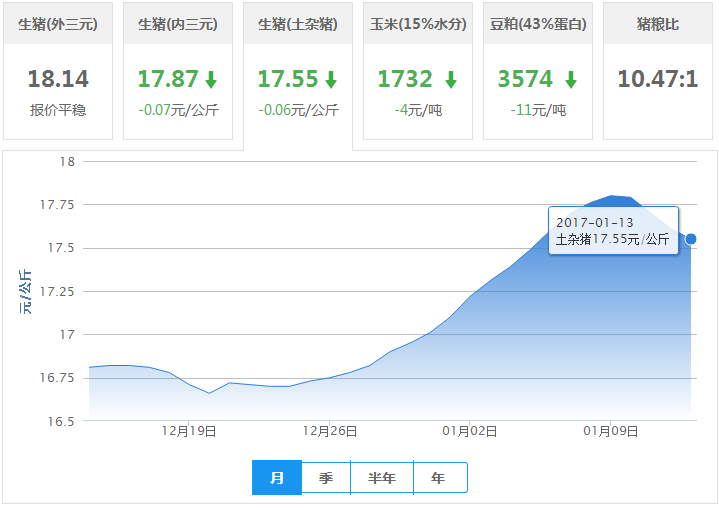The width and height of the screenshot is (719, 510).
Task: Click the -0.06元/公斤 change text
Action: pyautogui.click(x=299, y=110)
